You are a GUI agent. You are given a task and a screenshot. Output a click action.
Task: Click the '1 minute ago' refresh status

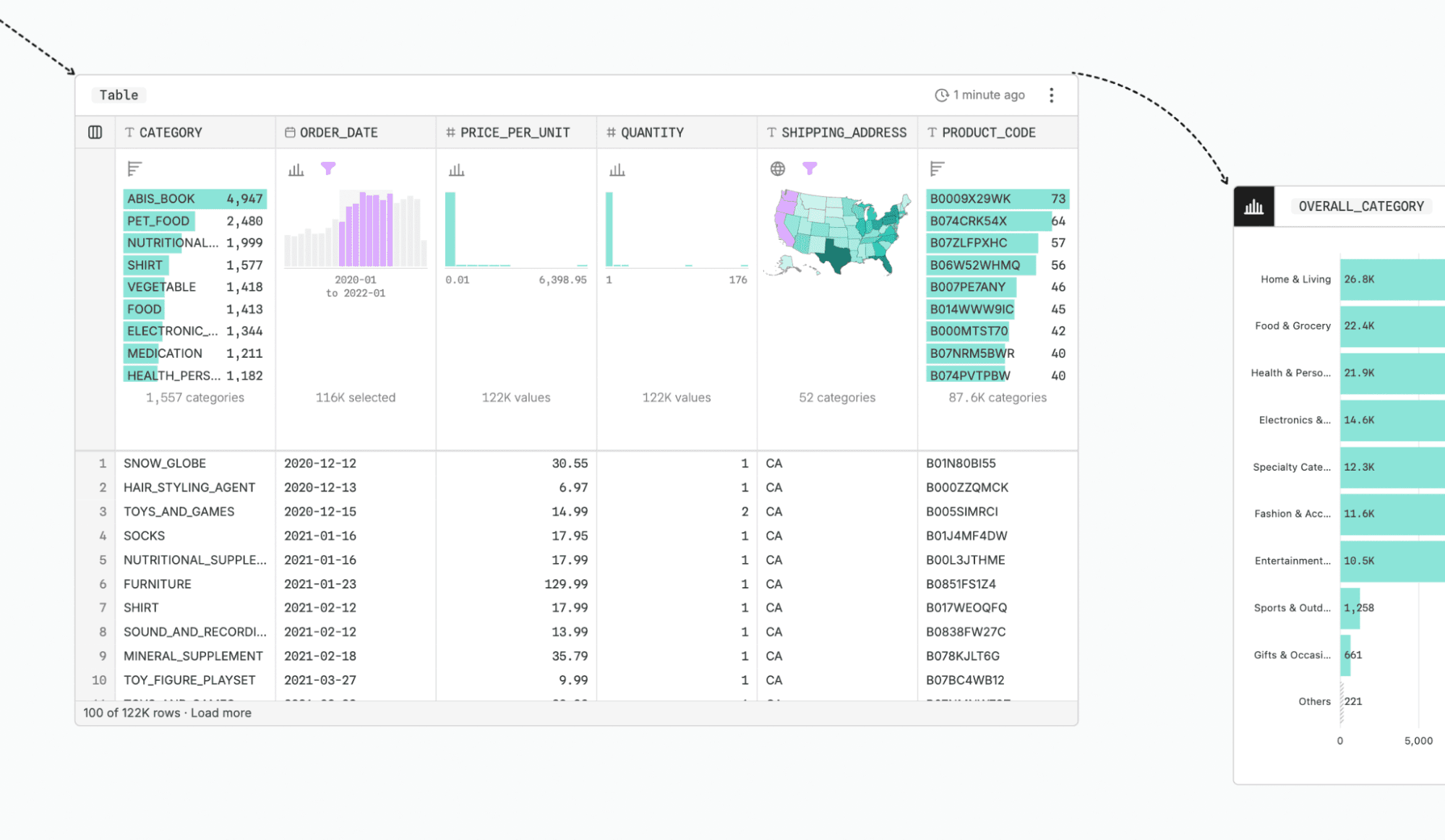pos(979,95)
